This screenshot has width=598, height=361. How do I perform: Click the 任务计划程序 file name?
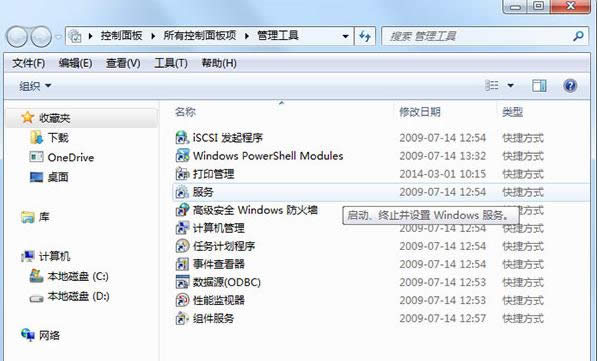click(x=224, y=246)
